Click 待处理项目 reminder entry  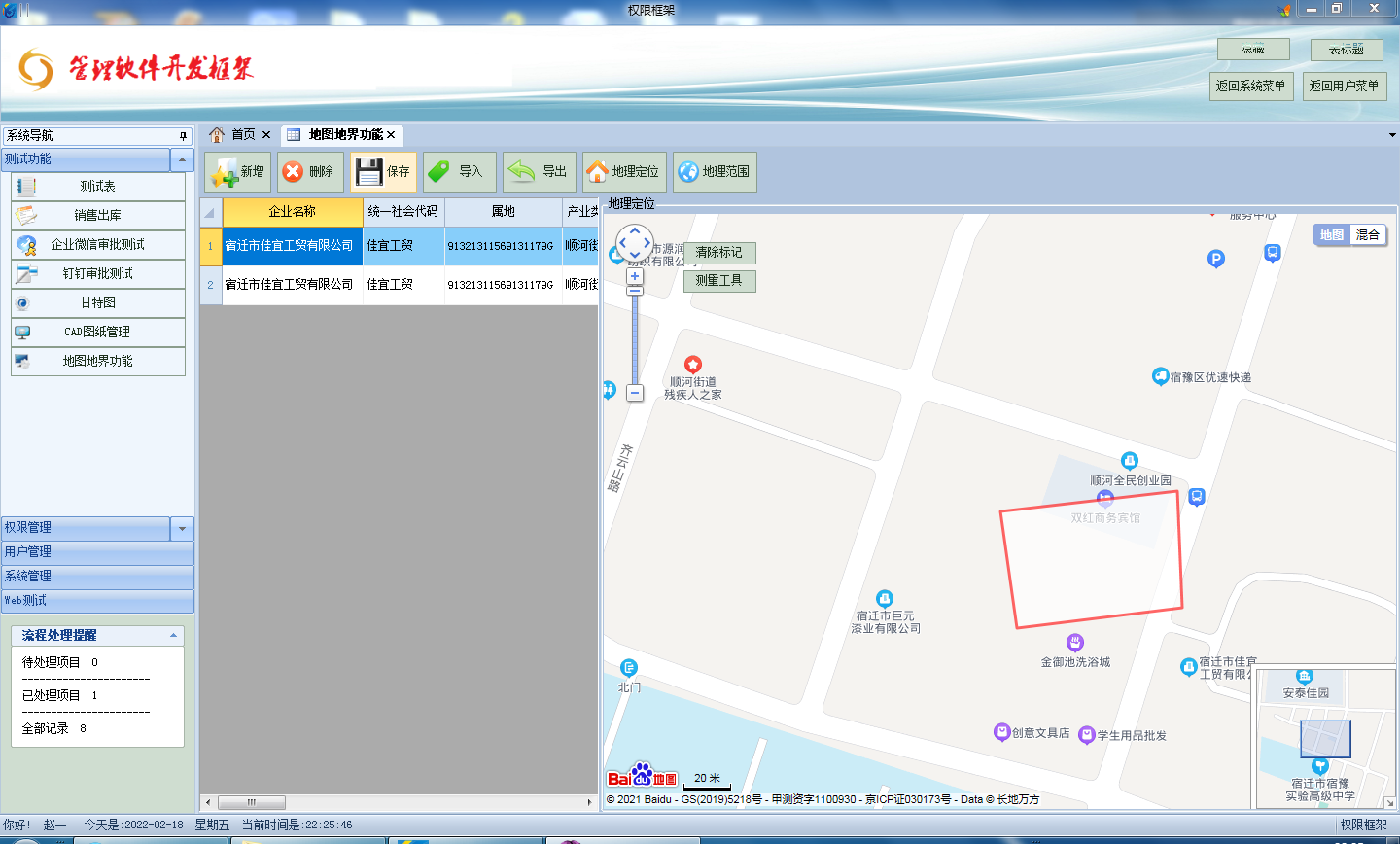(x=60, y=662)
